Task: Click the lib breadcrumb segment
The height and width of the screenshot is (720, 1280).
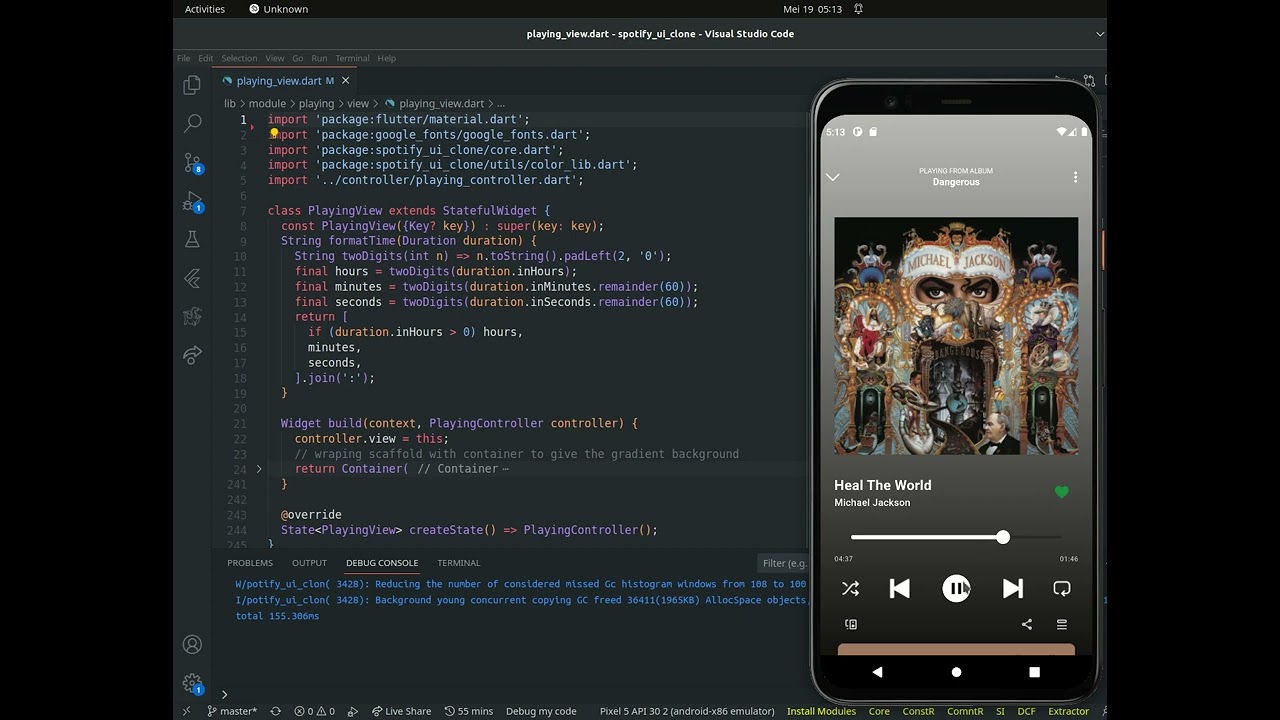Action: pyautogui.click(x=230, y=103)
